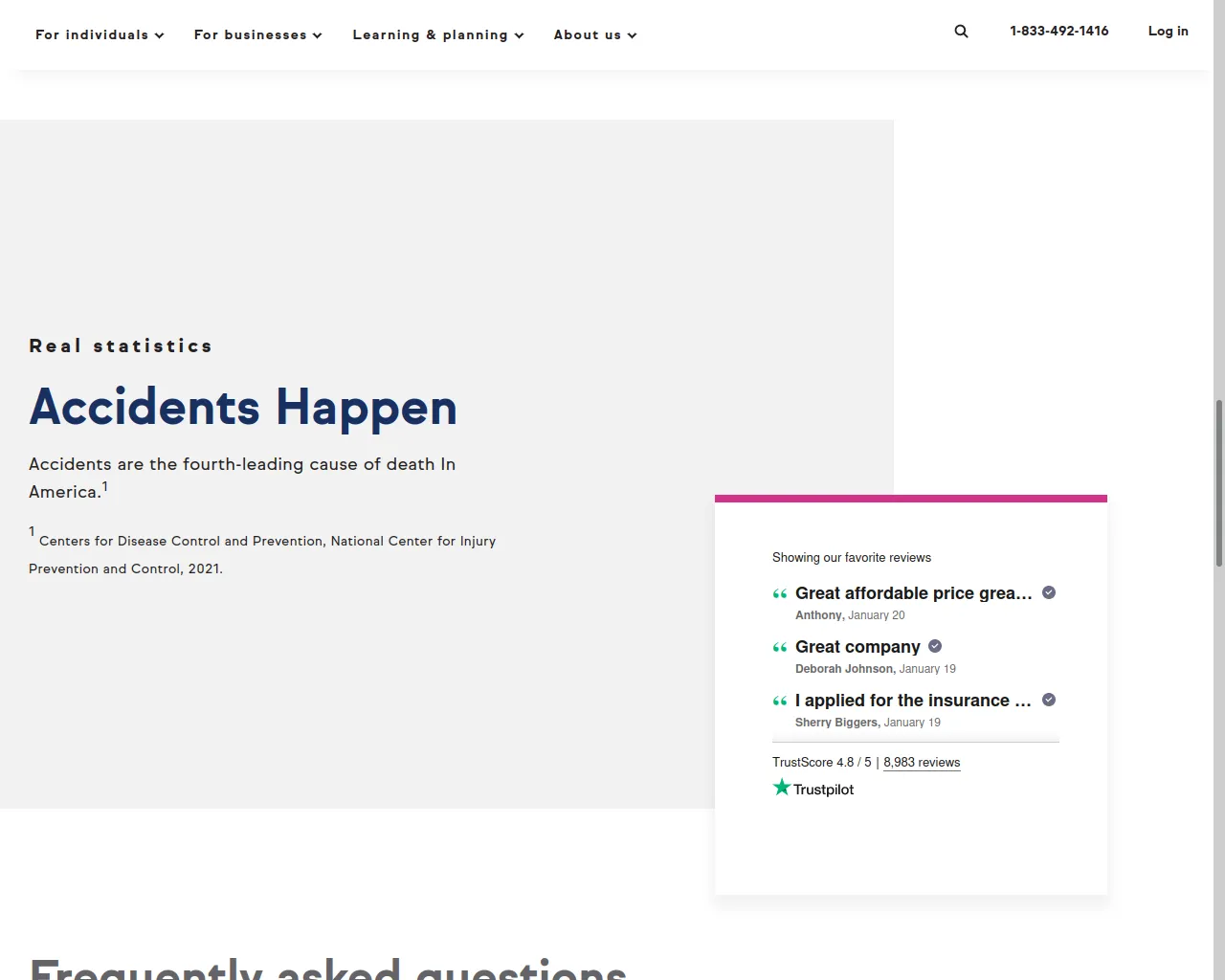Open the About us menu
The width and height of the screenshot is (1225, 980).
point(594,34)
